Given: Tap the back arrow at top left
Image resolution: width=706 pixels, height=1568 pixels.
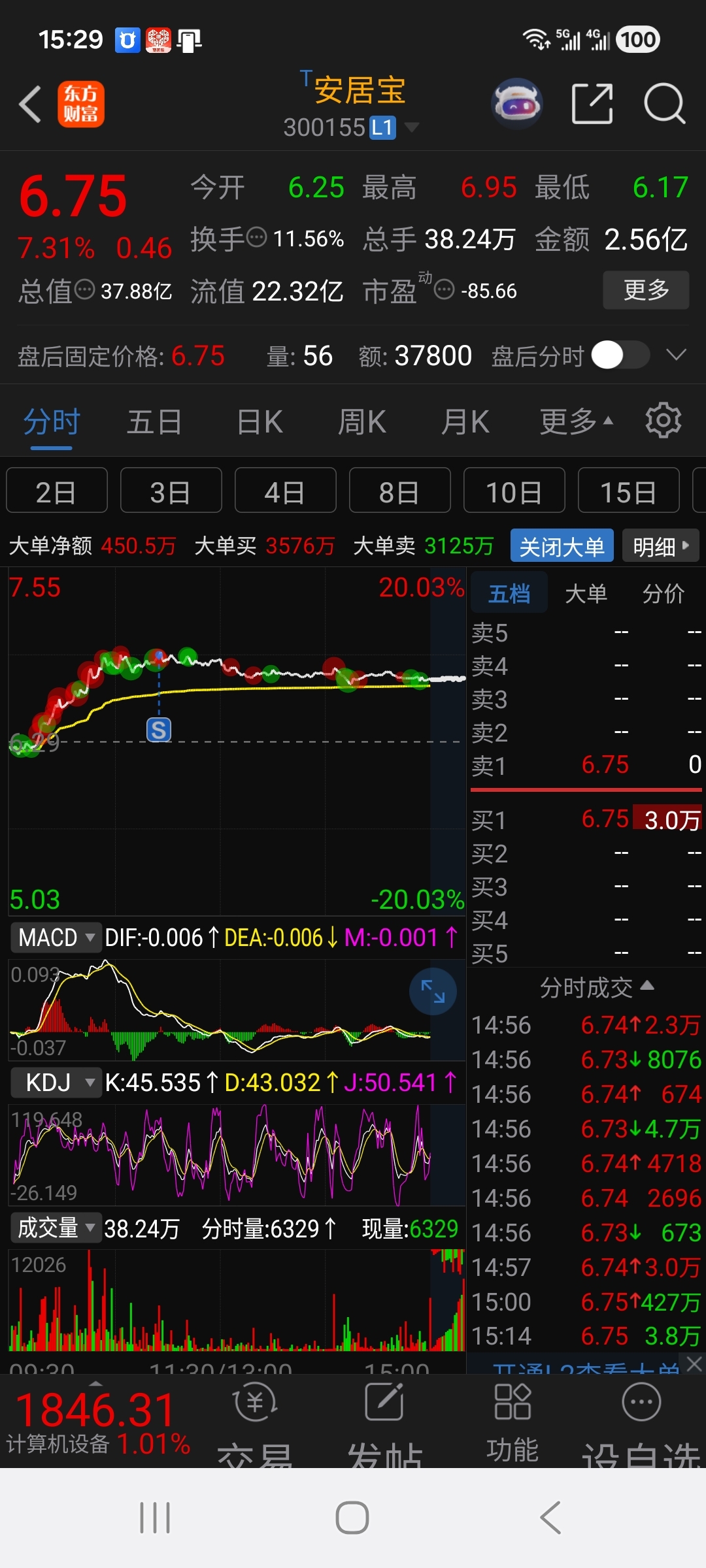Looking at the screenshot, I should click(31, 104).
